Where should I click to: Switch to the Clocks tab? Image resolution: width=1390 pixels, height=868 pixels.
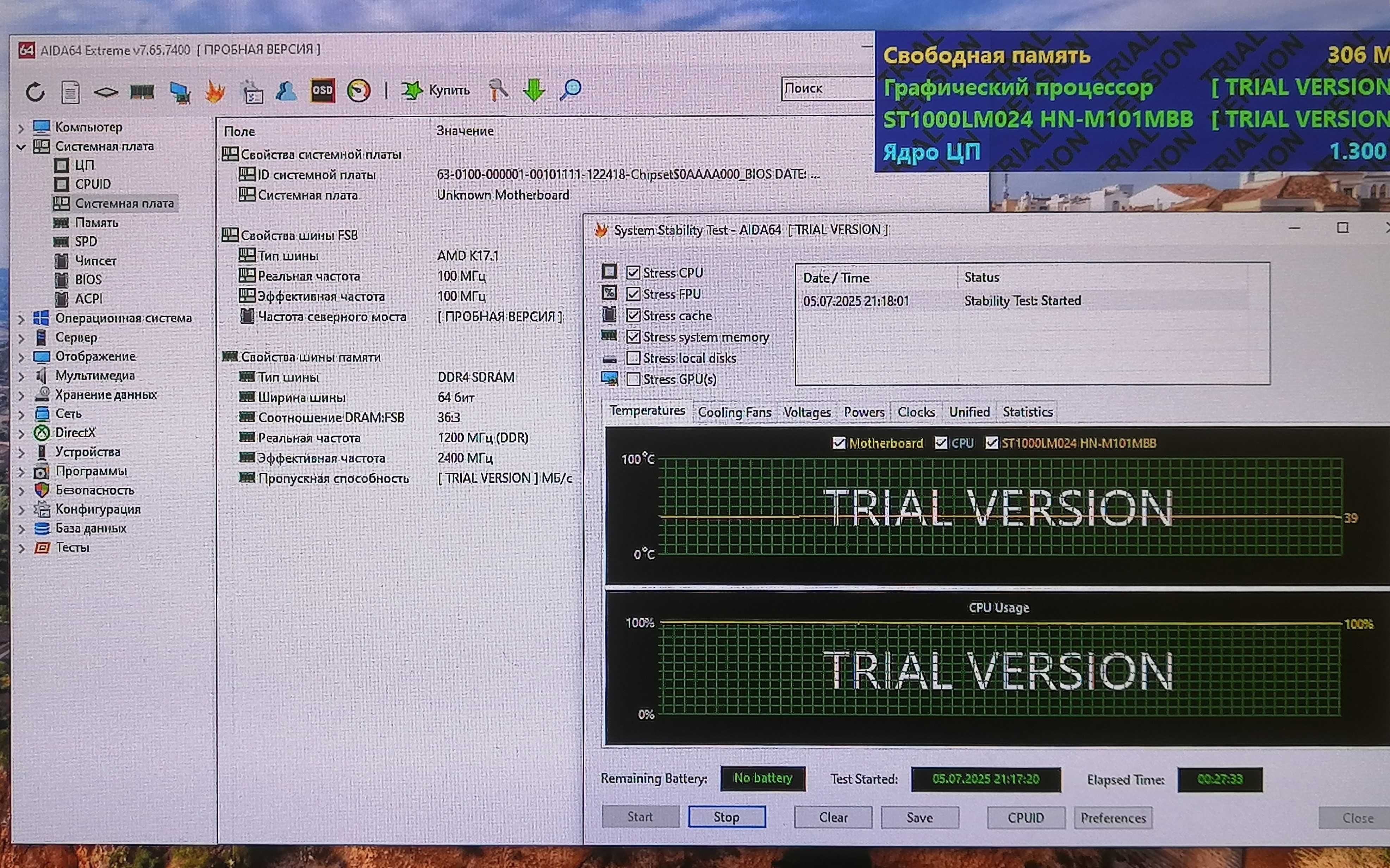coord(916,412)
